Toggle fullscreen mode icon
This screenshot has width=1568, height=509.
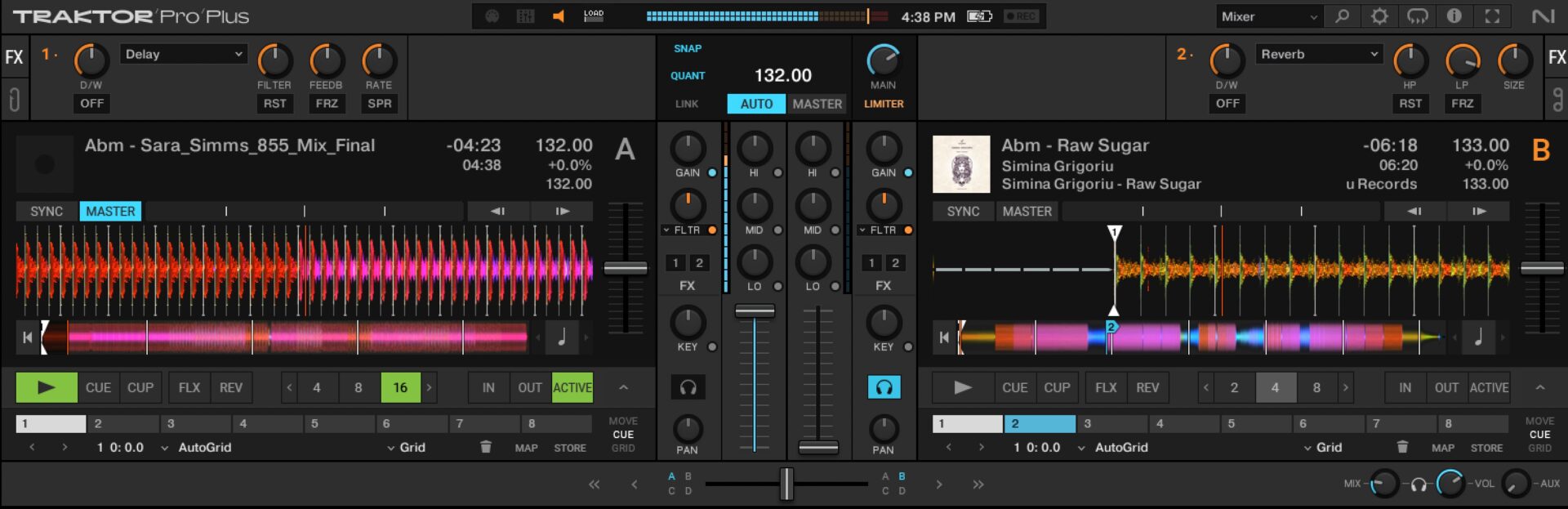[x=1492, y=16]
